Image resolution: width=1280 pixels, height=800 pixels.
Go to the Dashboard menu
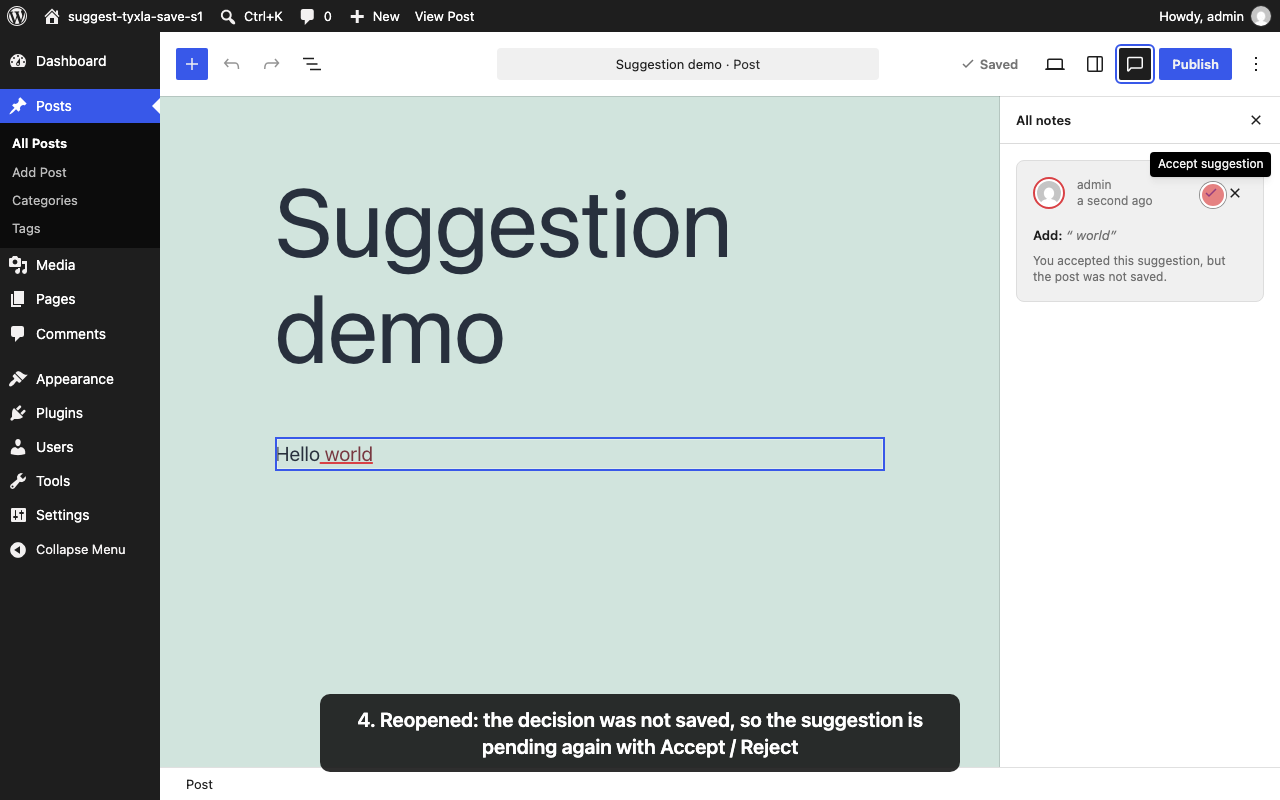(x=80, y=61)
